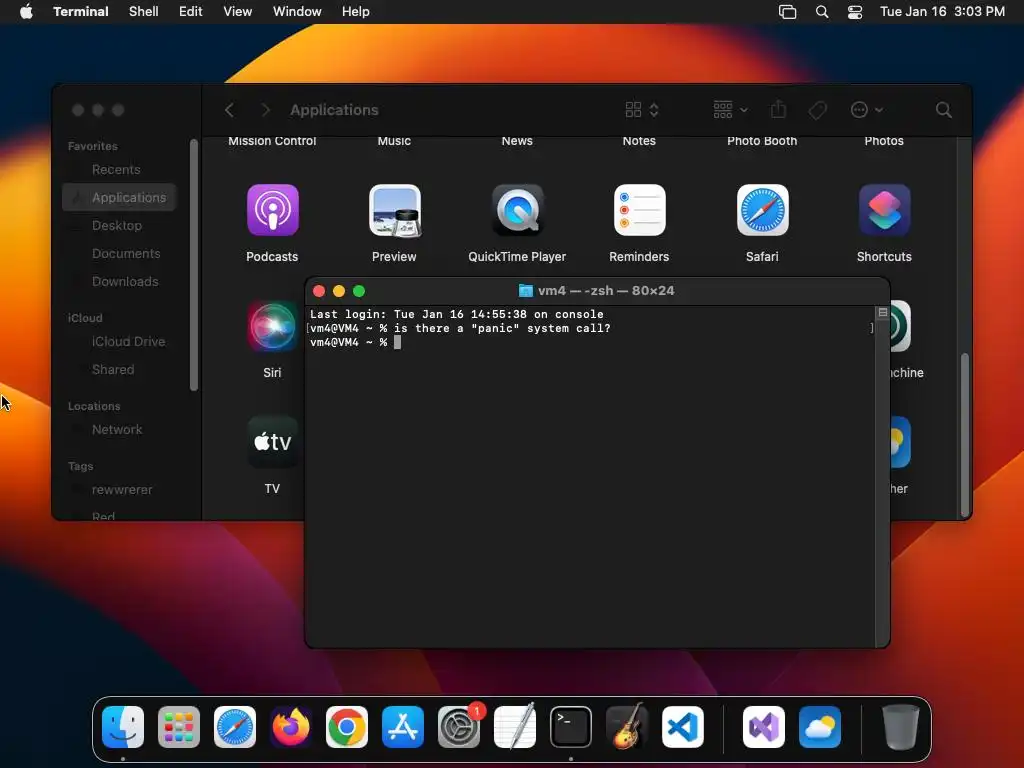Open Visual Studio from the Dock
Viewport: 1024px width, 768px height.
764,726
